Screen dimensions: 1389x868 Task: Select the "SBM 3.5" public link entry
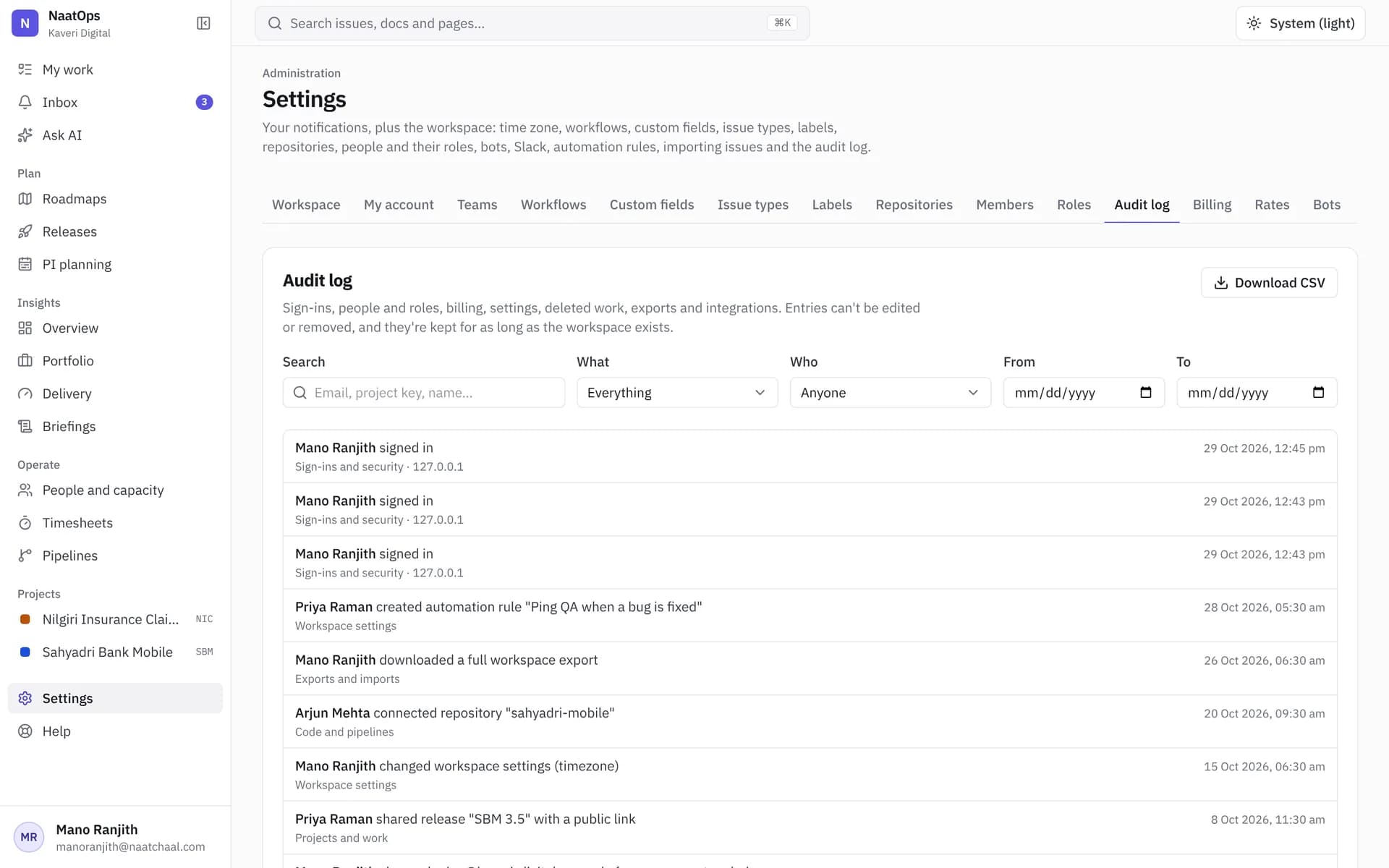coord(810,827)
